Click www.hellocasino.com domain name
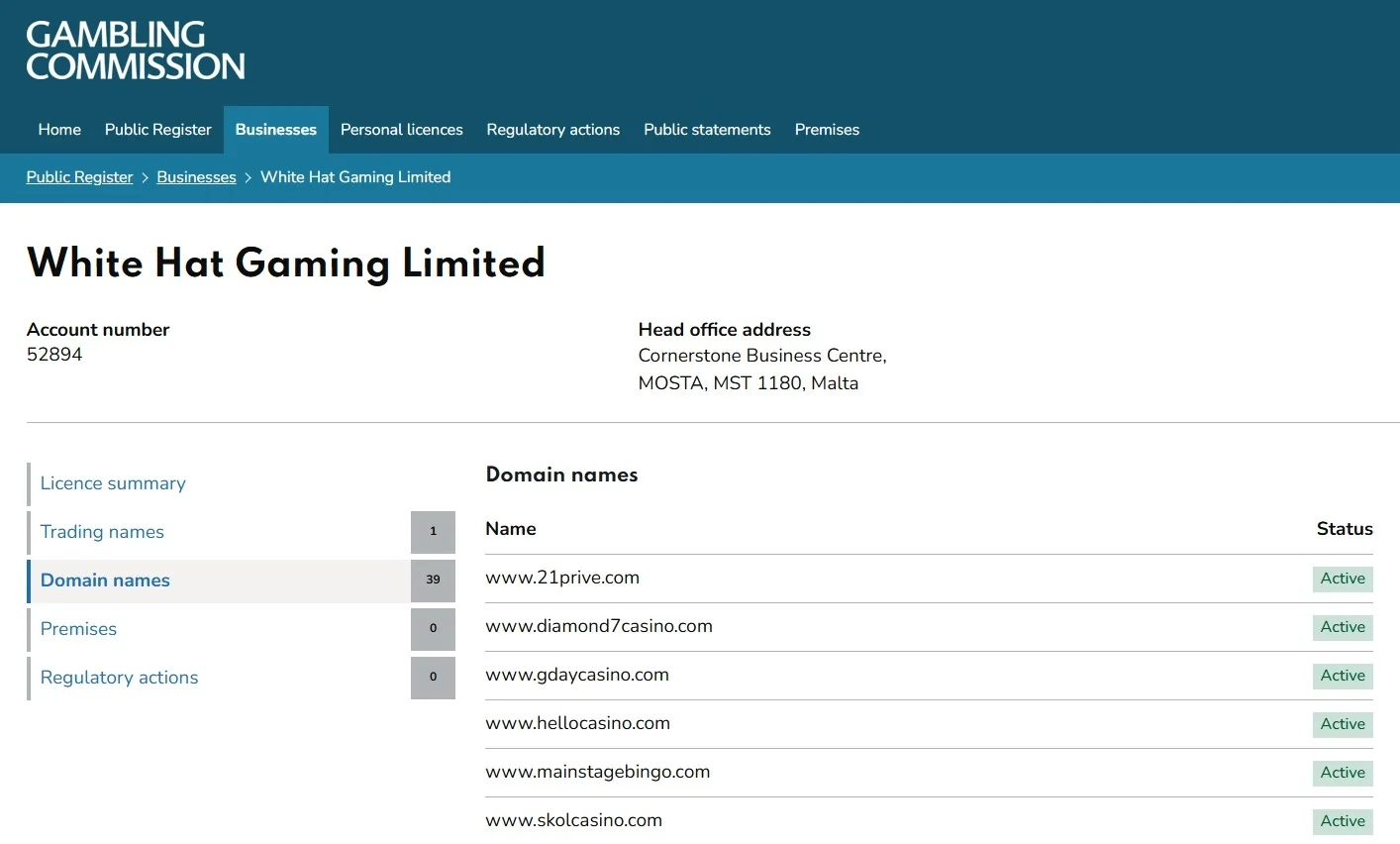Image resolution: width=1400 pixels, height=844 pixels. click(577, 723)
